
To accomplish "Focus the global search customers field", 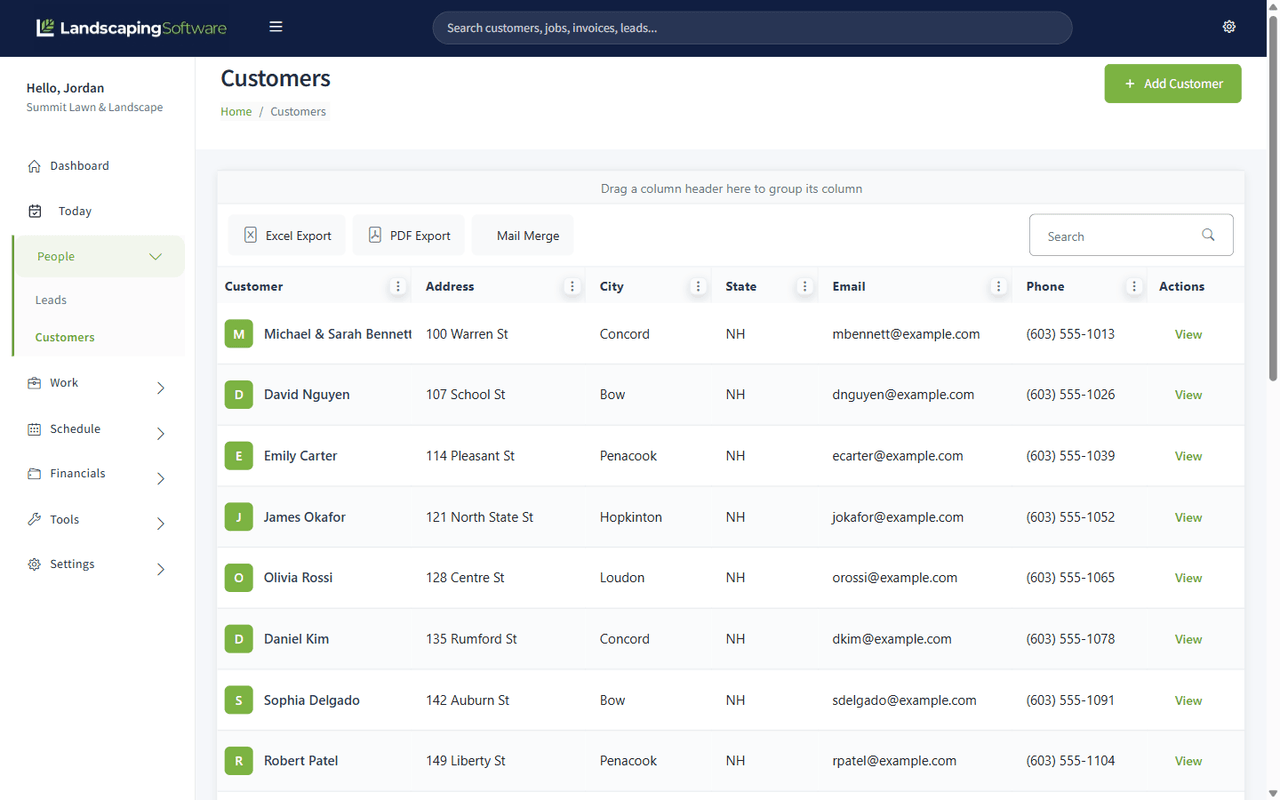I will coord(752,28).
